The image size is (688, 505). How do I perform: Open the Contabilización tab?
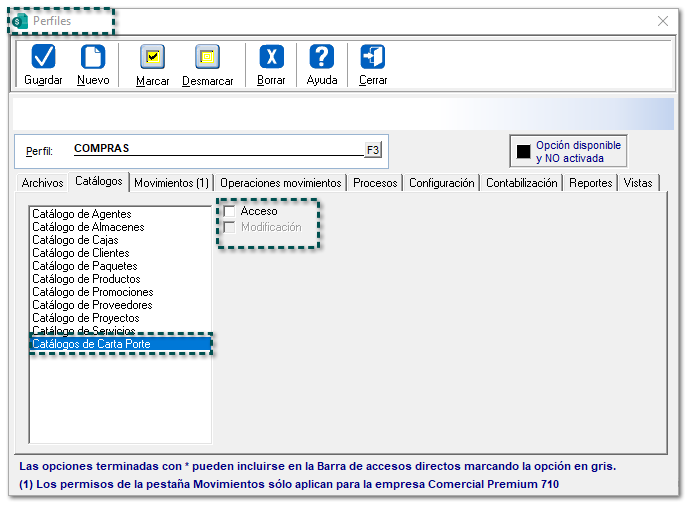click(521, 183)
